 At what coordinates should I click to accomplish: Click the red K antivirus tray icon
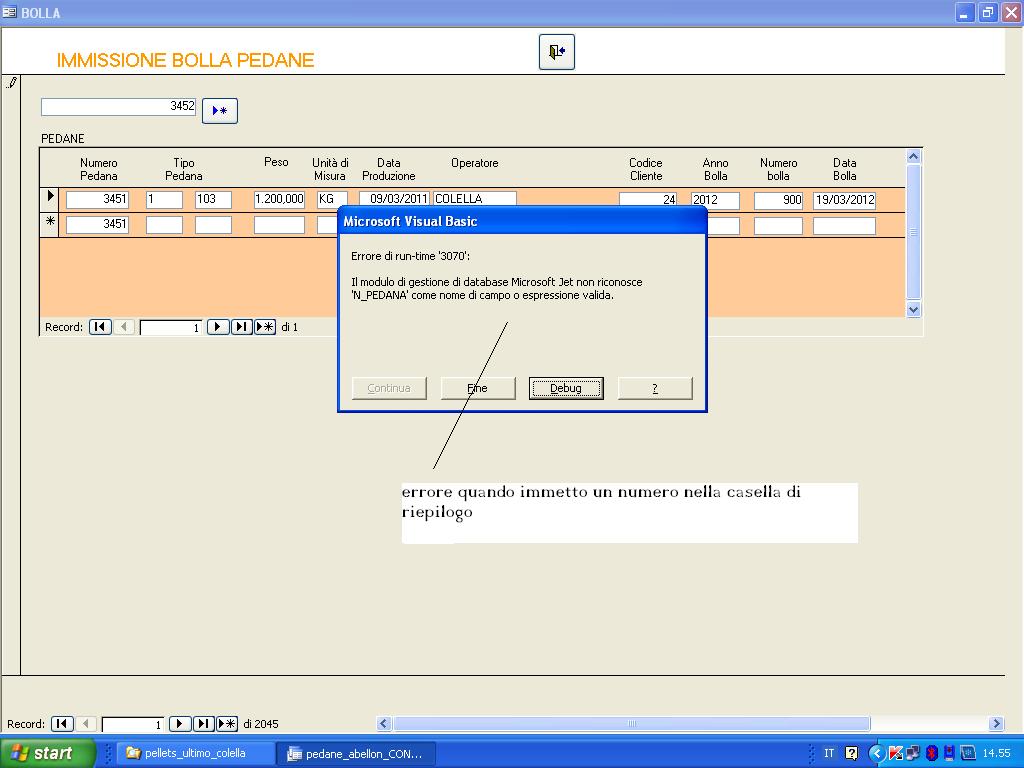coord(895,753)
